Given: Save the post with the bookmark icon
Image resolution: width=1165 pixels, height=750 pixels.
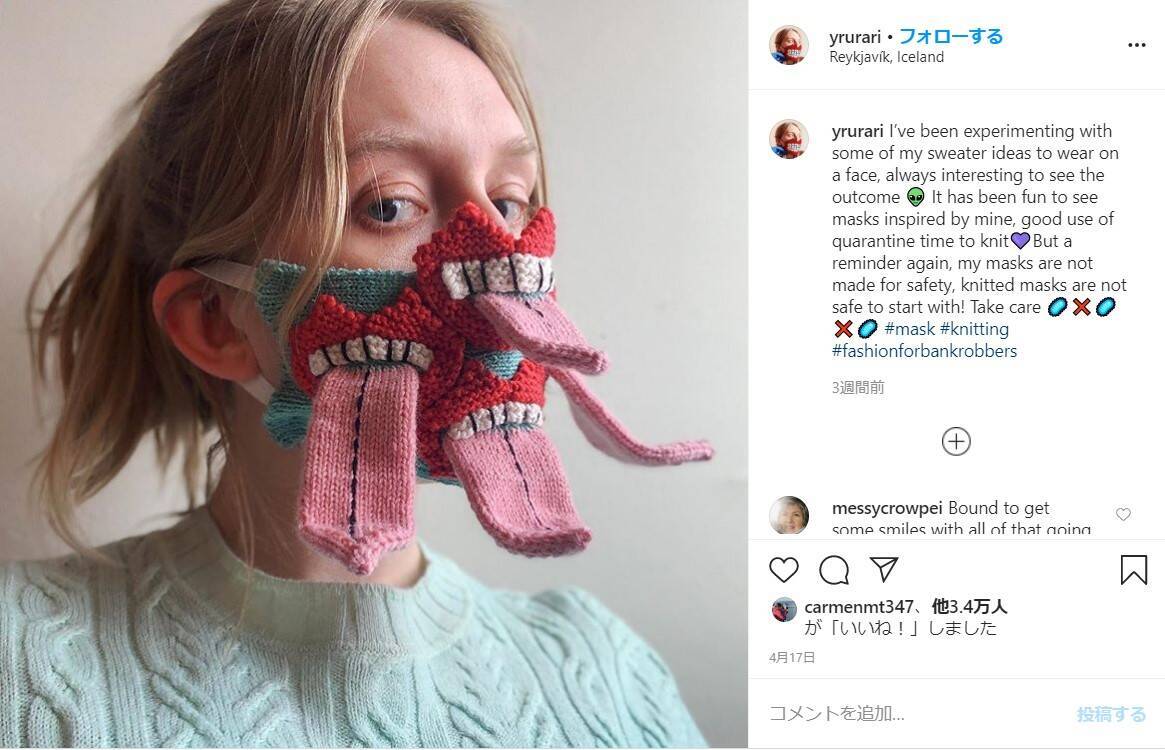Looking at the screenshot, I should pyautogui.click(x=1133, y=570).
